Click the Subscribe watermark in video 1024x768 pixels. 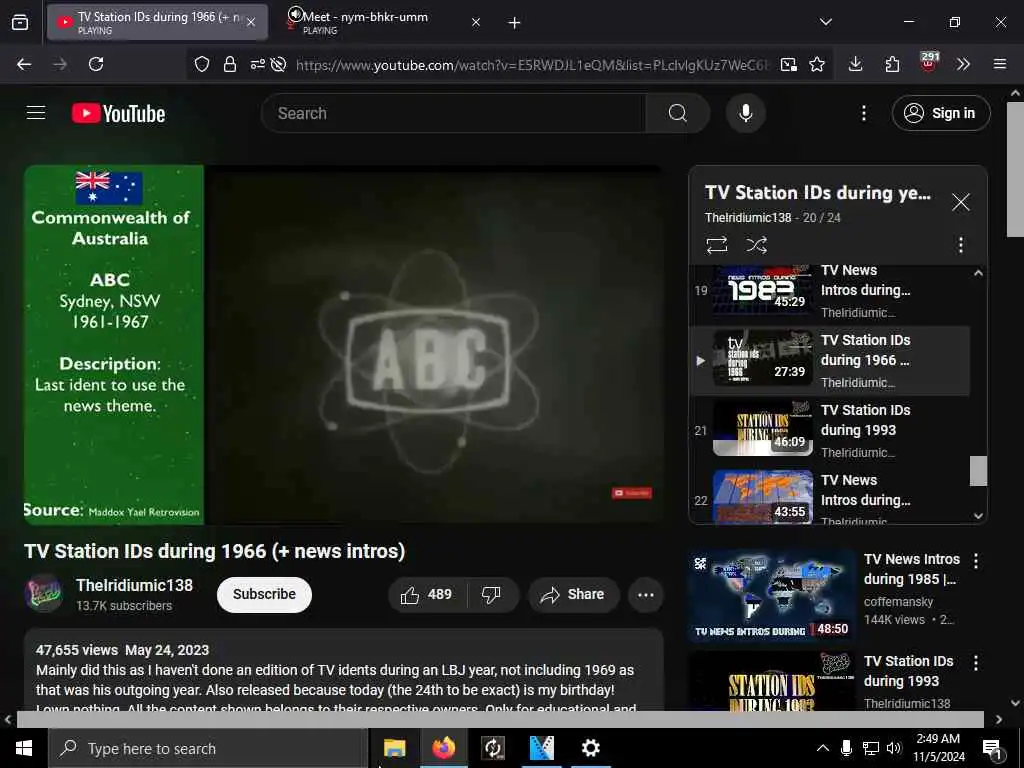pos(632,493)
